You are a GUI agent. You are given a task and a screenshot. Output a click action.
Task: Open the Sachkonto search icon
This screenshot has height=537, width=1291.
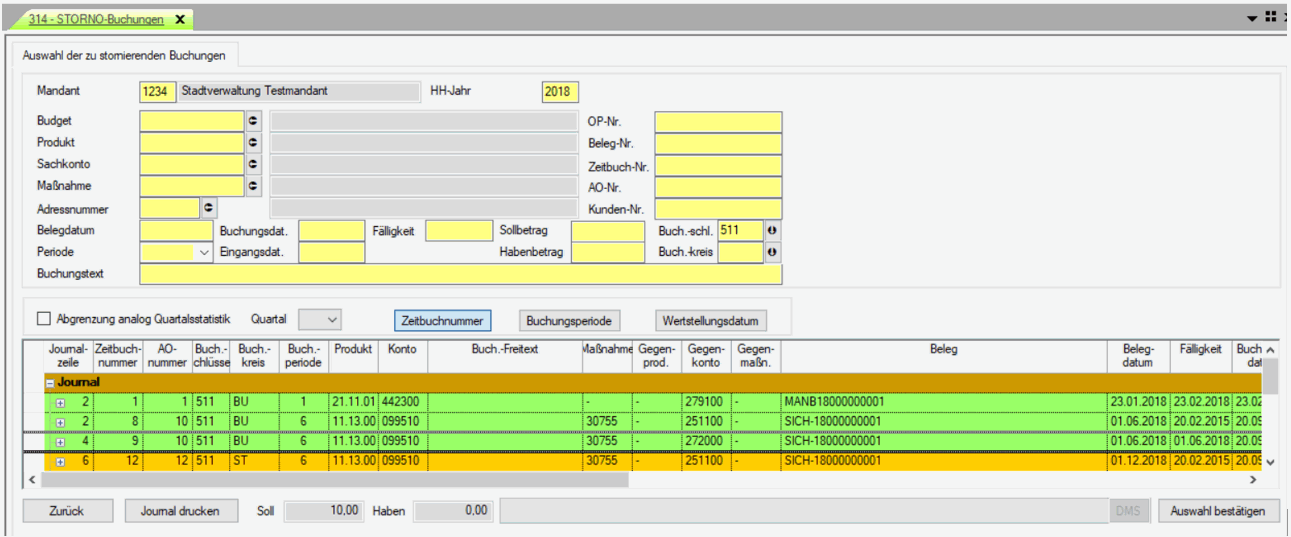pos(253,164)
